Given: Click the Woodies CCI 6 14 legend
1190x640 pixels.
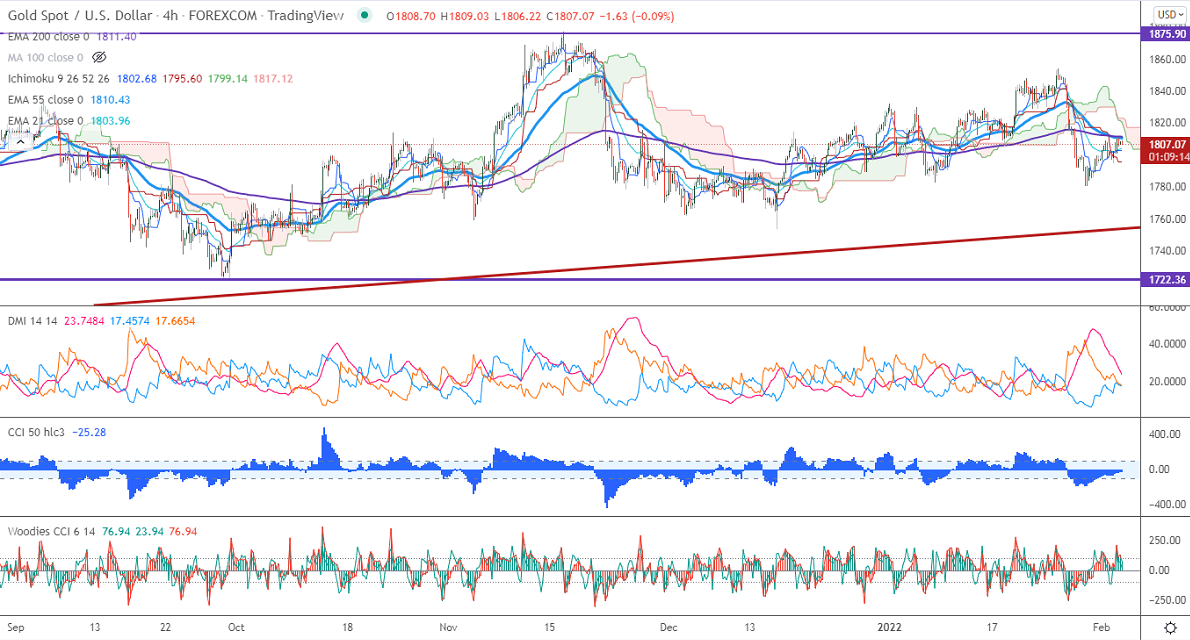Looking at the screenshot, I should [52, 531].
